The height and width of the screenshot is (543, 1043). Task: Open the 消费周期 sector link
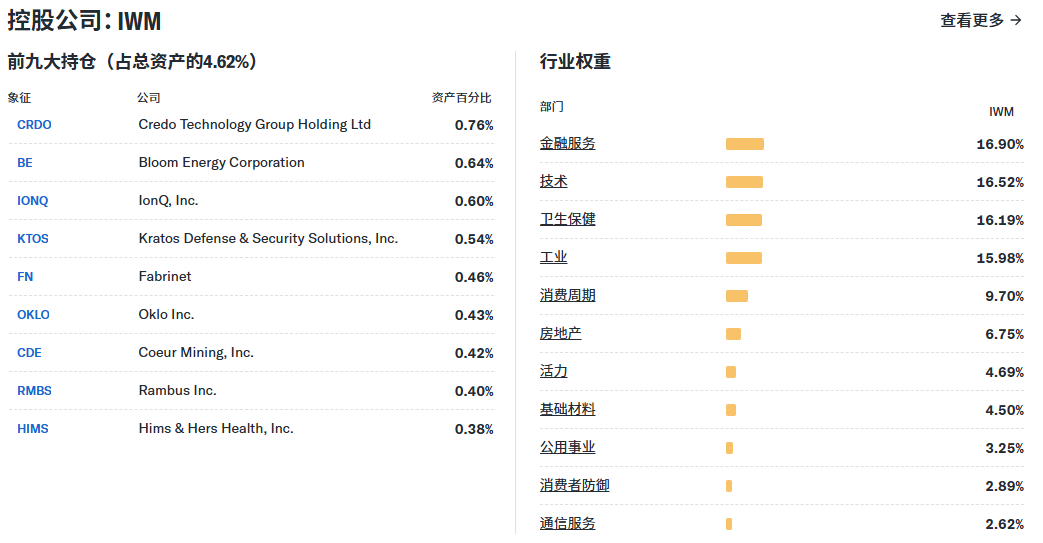567,296
